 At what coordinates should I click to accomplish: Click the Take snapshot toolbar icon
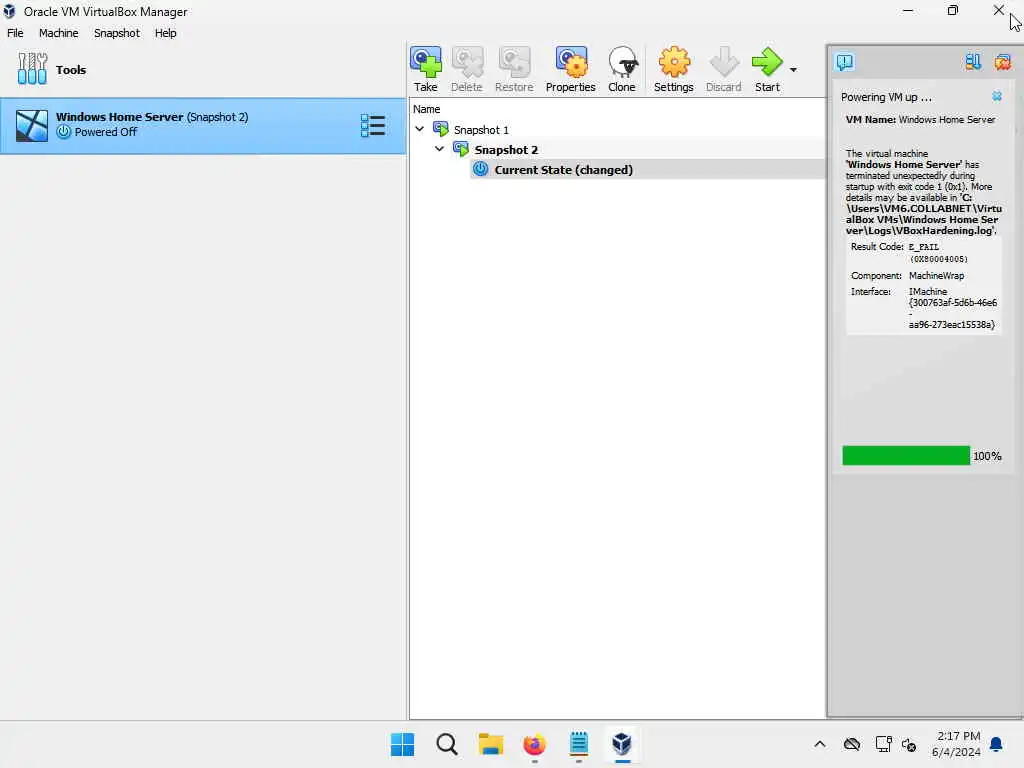click(425, 63)
